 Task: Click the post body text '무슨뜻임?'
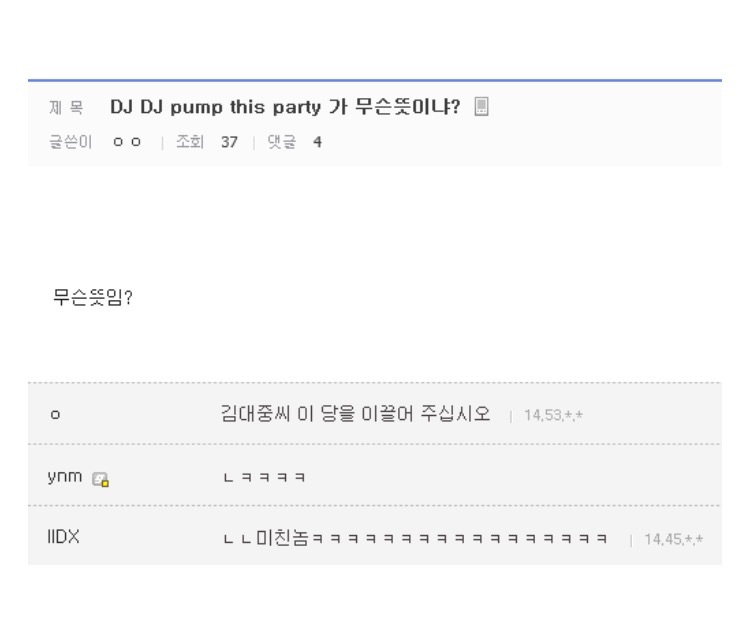click(92, 297)
